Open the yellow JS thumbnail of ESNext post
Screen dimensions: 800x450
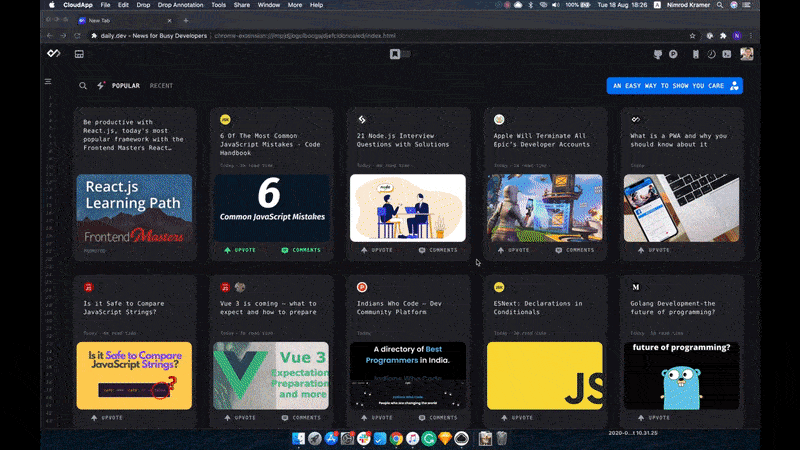tap(544, 376)
